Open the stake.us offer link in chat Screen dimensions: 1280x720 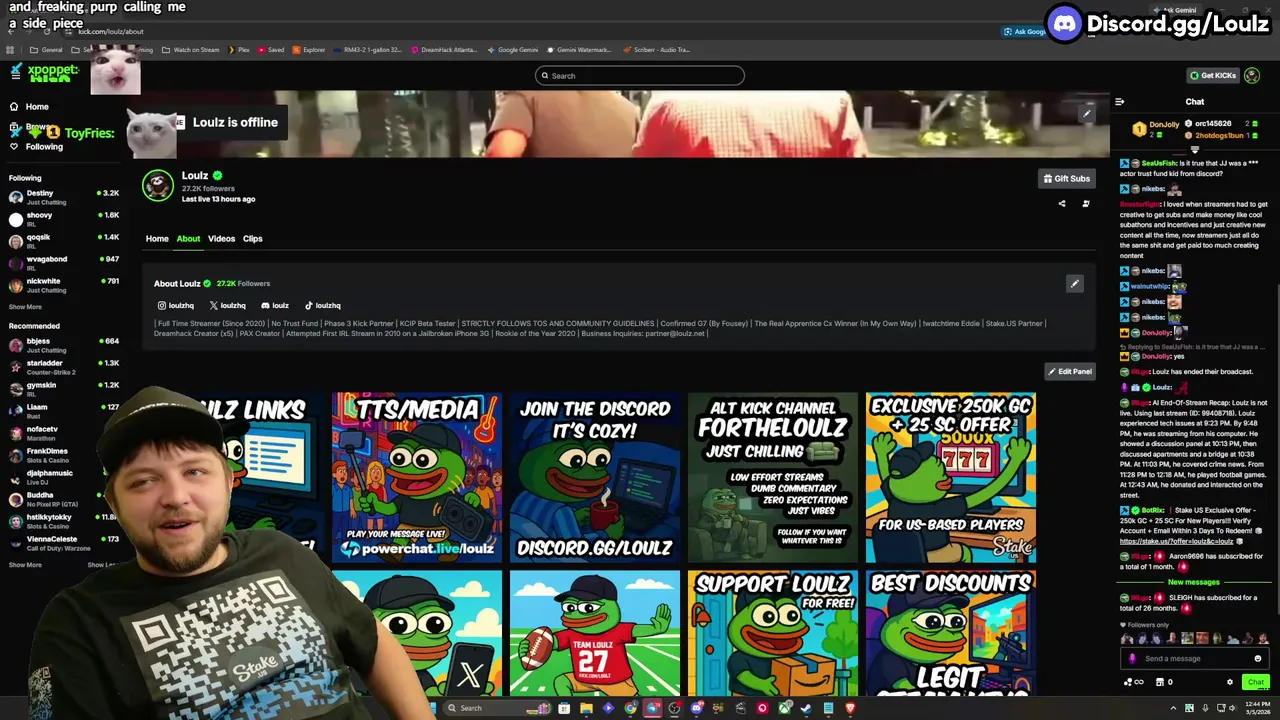tap(1178, 541)
